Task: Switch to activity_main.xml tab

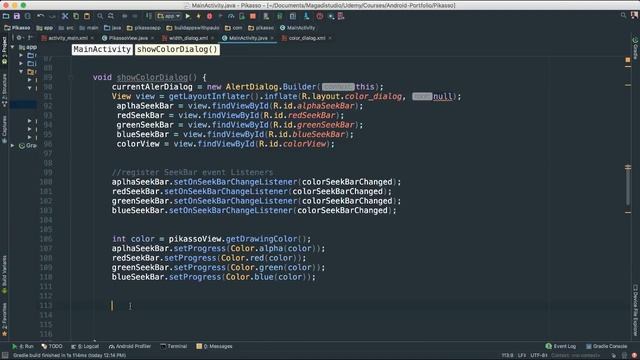Action: [68, 38]
